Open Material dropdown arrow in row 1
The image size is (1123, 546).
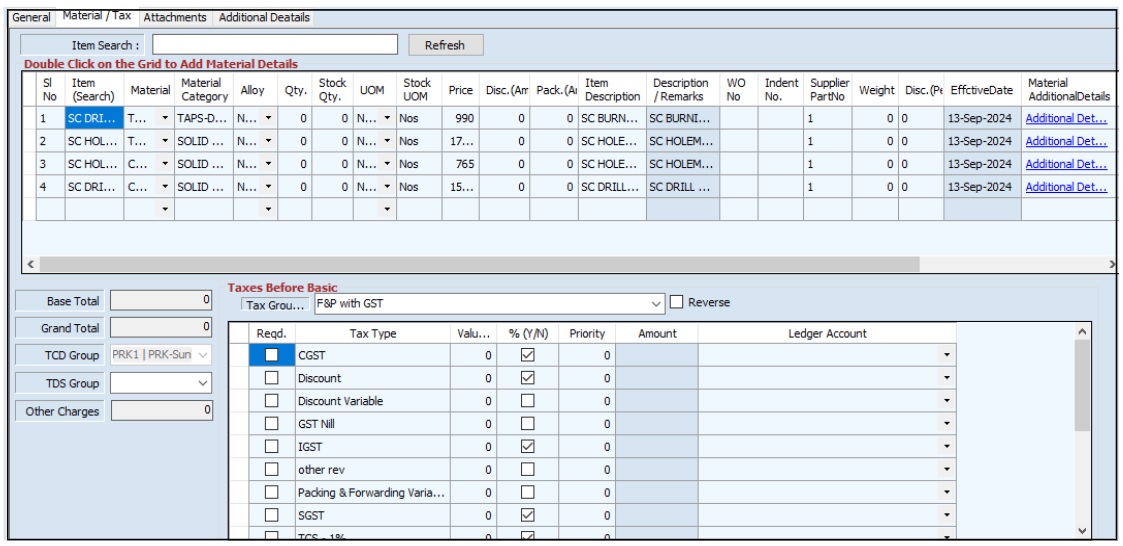[x=164, y=118]
